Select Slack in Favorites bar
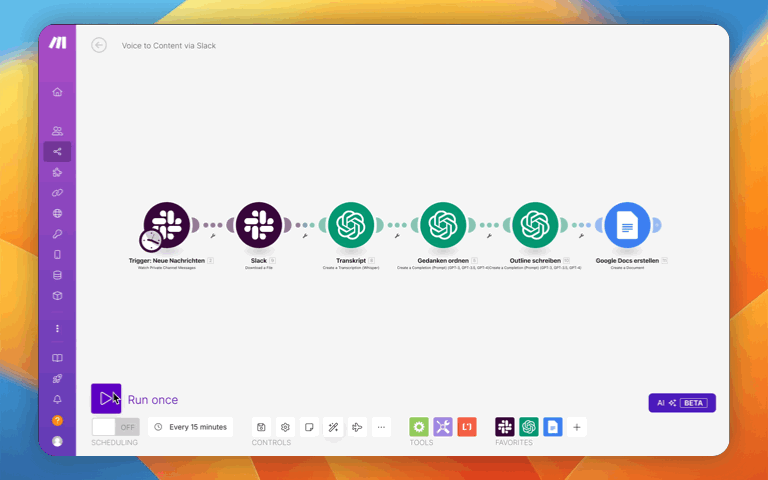Image resolution: width=768 pixels, height=480 pixels. coord(504,427)
